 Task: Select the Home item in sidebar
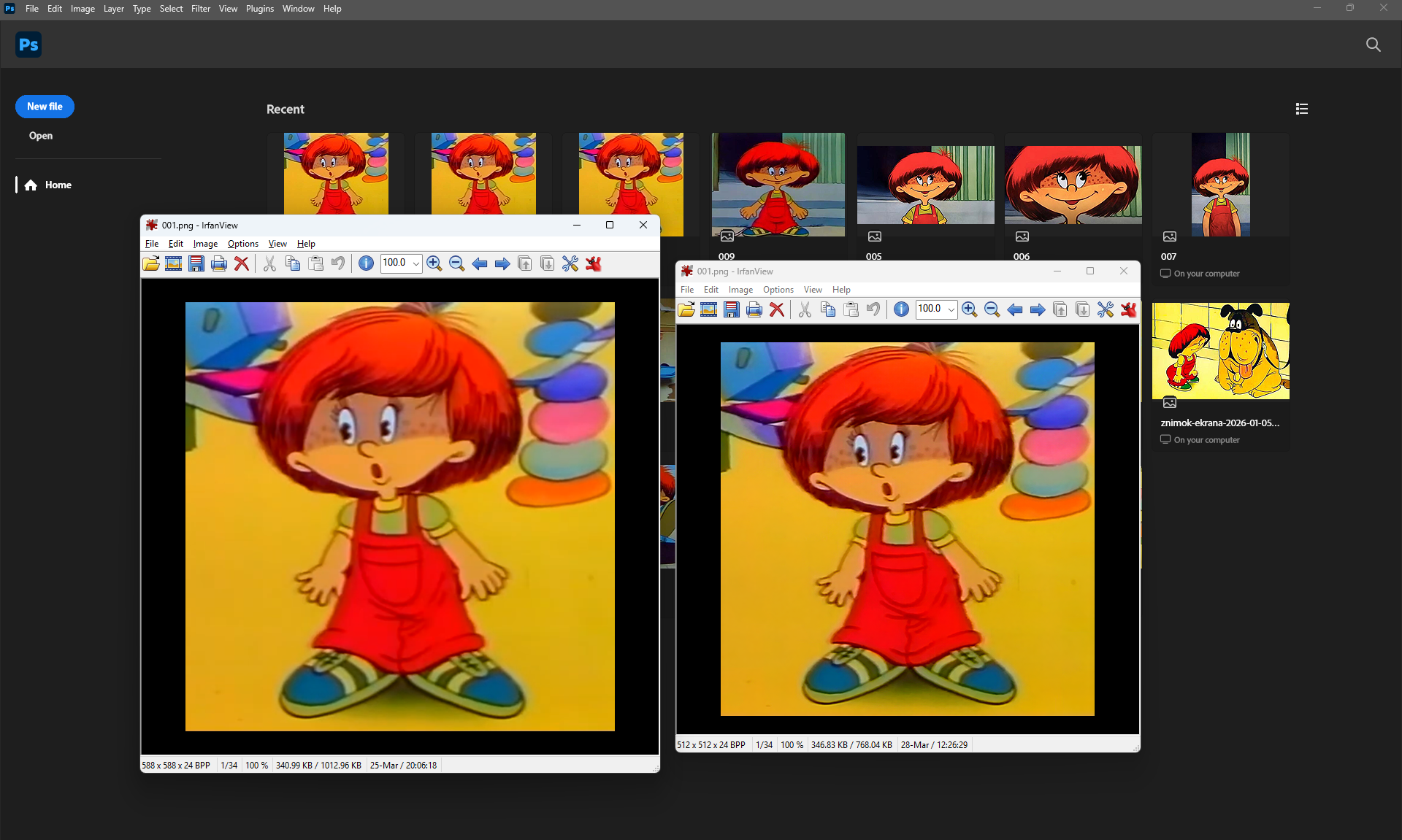(x=48, y=185)
